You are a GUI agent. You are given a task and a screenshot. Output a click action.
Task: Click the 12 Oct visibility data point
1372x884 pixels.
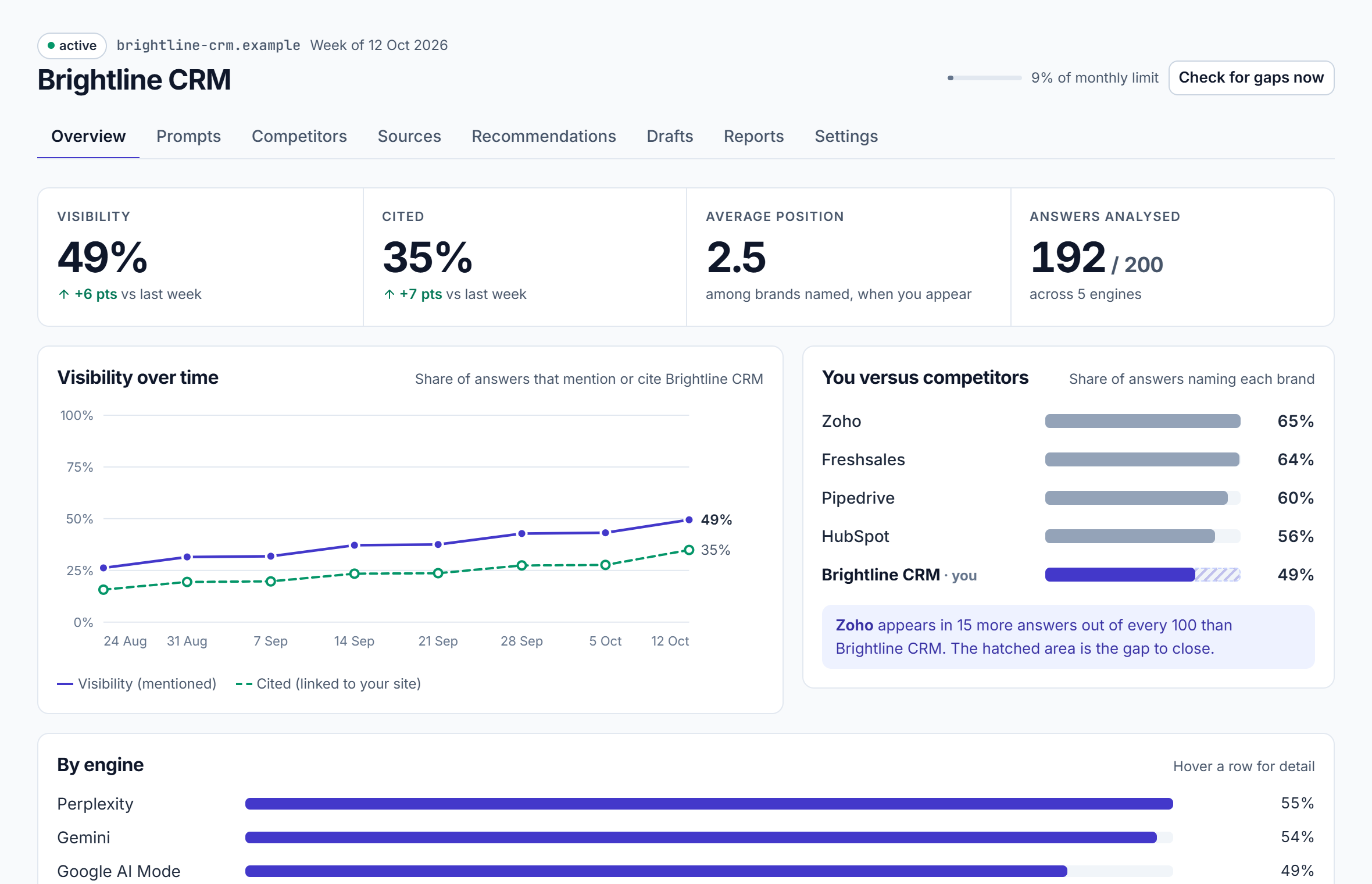[689, 520]
